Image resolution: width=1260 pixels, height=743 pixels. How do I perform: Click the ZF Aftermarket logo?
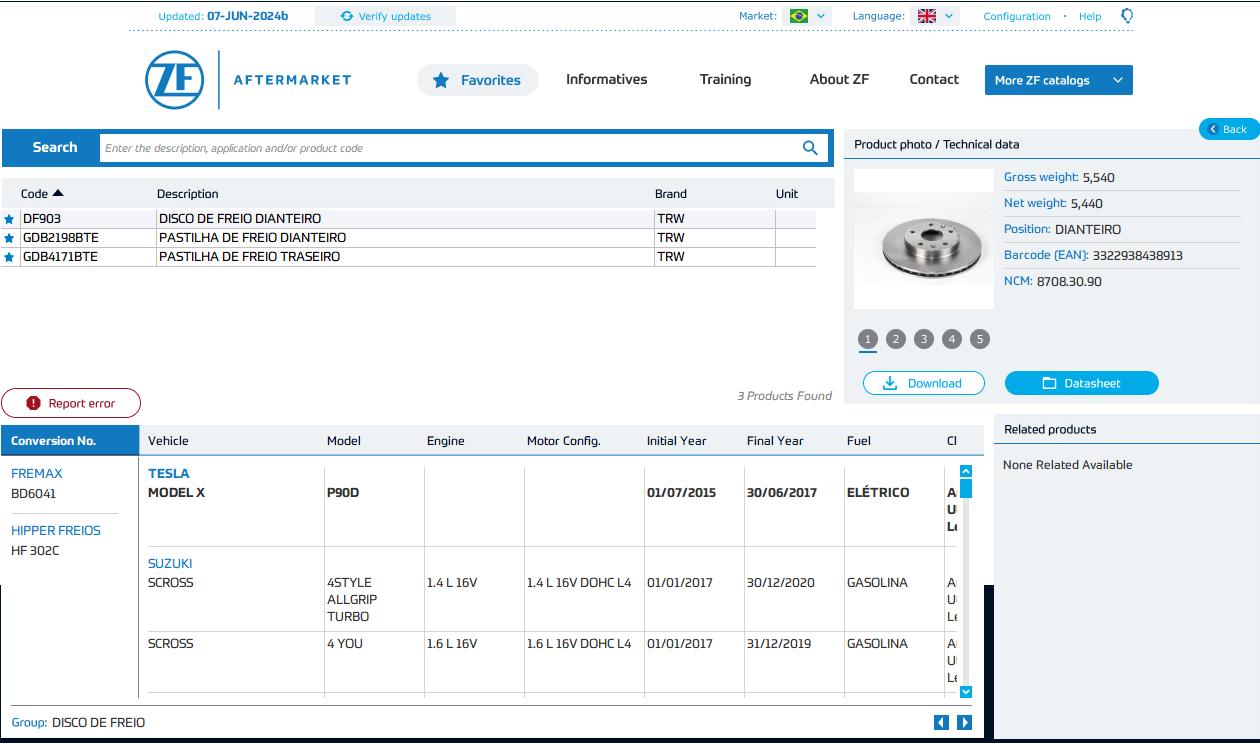click(x=248, y=79)
